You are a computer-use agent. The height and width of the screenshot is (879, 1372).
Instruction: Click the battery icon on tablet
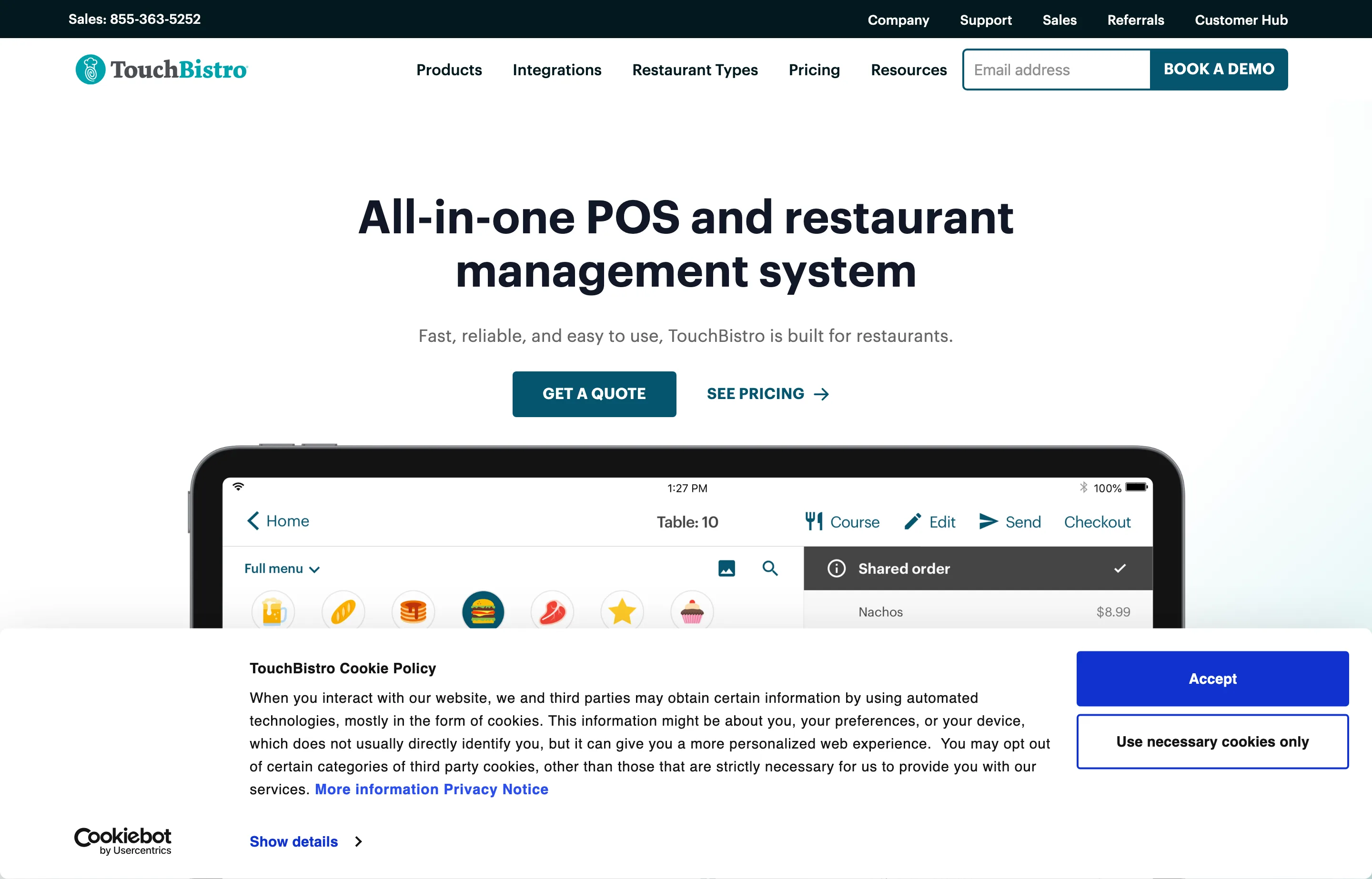(x=1136, y=488)
